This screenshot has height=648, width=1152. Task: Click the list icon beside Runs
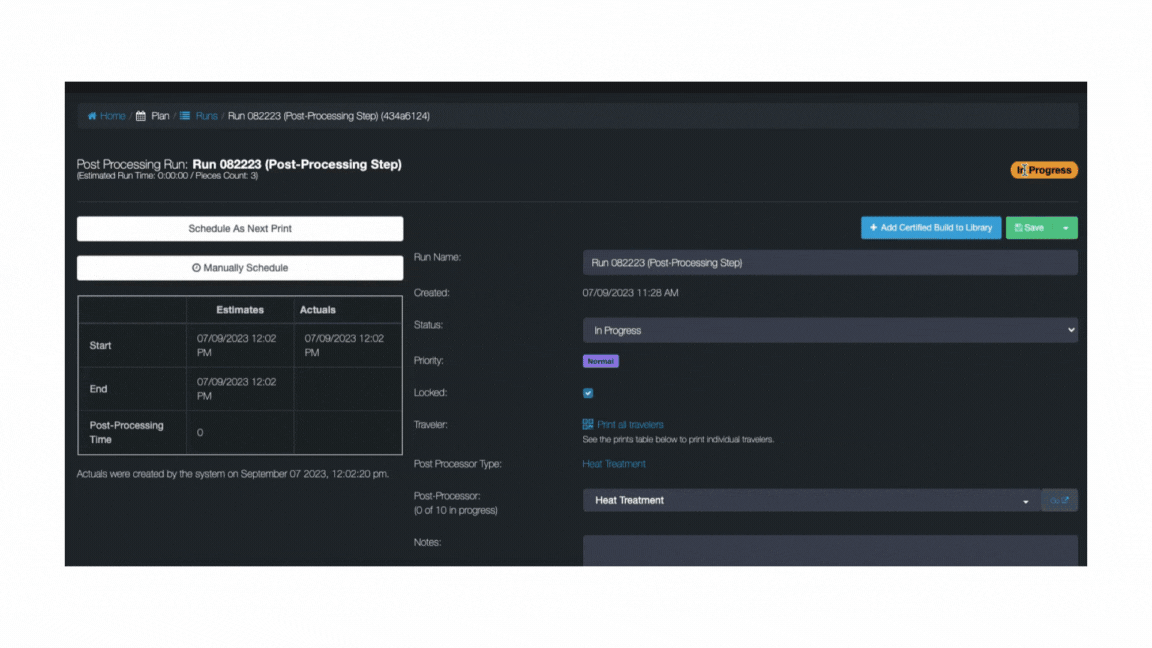point(185,116)
